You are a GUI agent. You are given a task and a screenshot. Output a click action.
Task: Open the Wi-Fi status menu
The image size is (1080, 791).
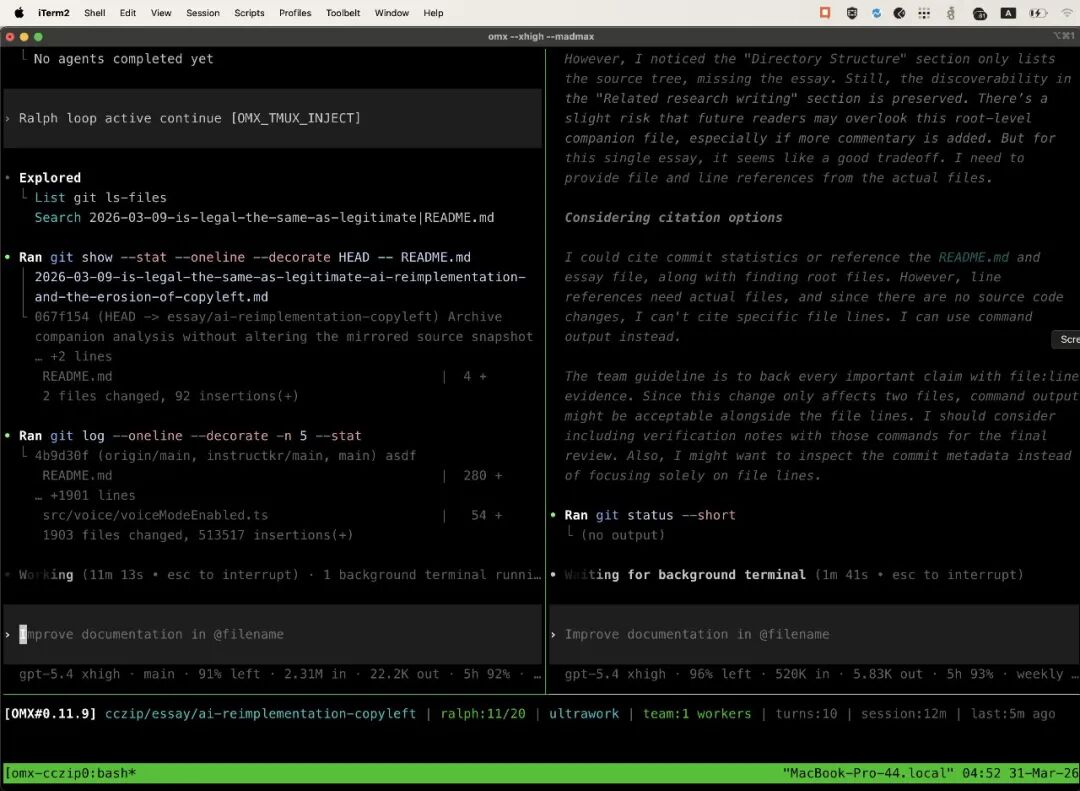[1065, 13]
